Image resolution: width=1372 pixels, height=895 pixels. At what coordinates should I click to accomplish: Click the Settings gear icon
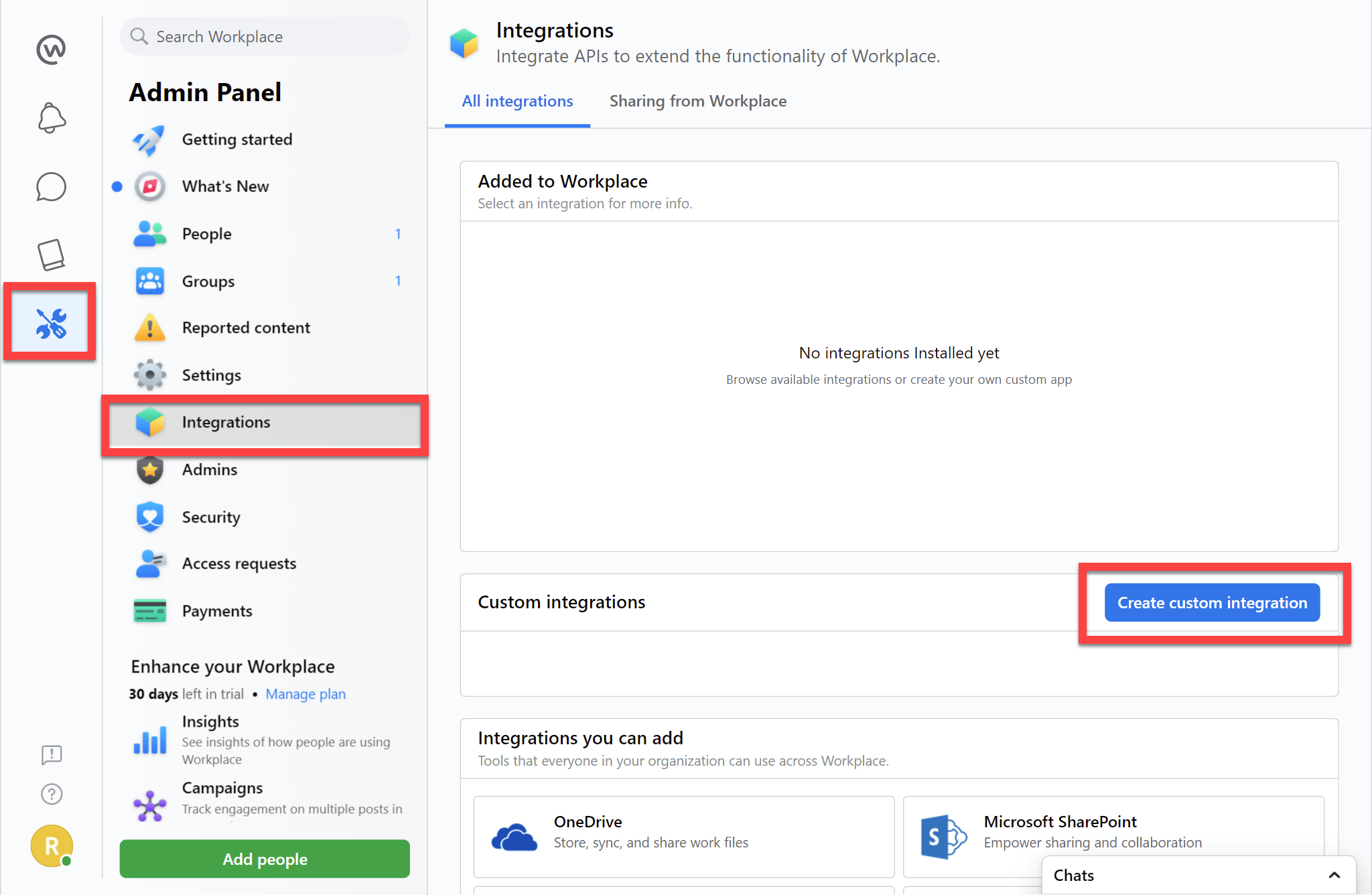150,375
